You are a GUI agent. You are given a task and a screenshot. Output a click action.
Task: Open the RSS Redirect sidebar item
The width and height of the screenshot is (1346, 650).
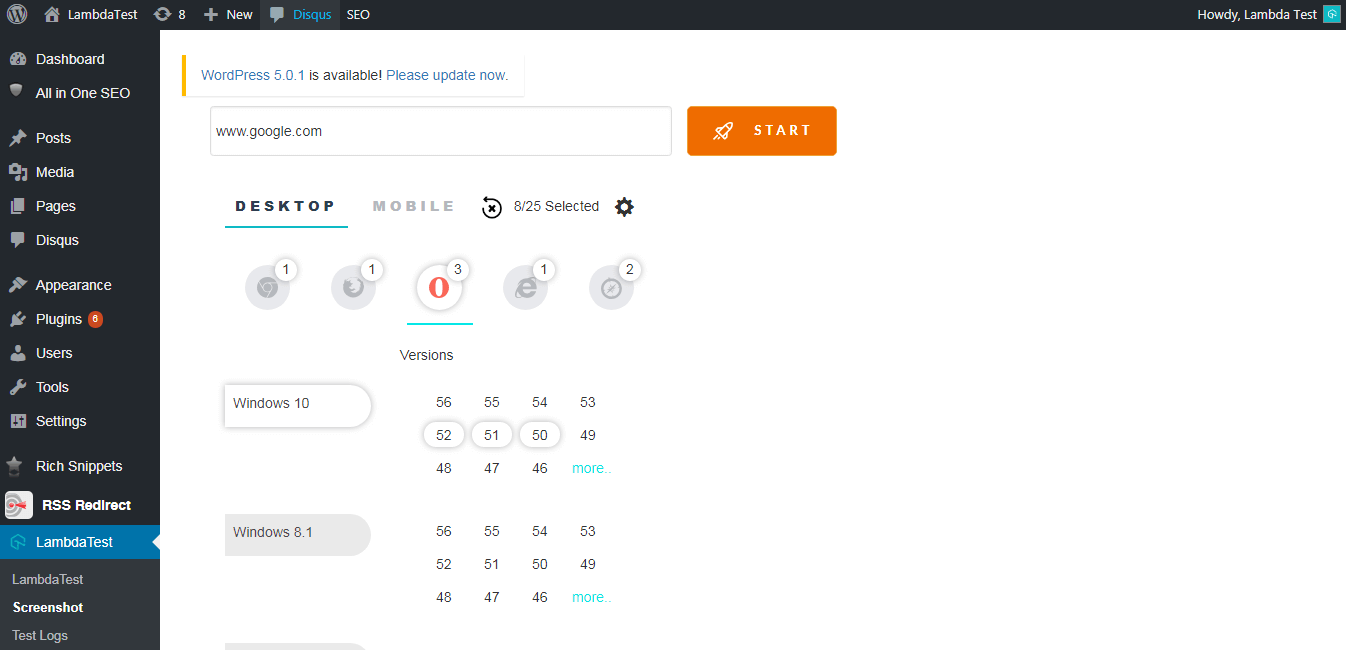click(85, 505)
